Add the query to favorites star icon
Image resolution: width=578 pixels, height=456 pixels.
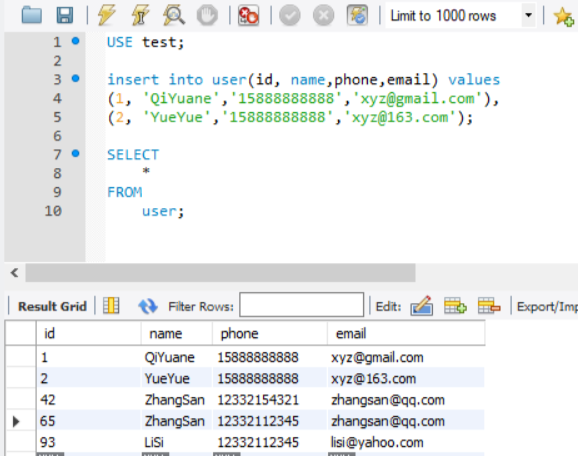click(x=564, y=16)
